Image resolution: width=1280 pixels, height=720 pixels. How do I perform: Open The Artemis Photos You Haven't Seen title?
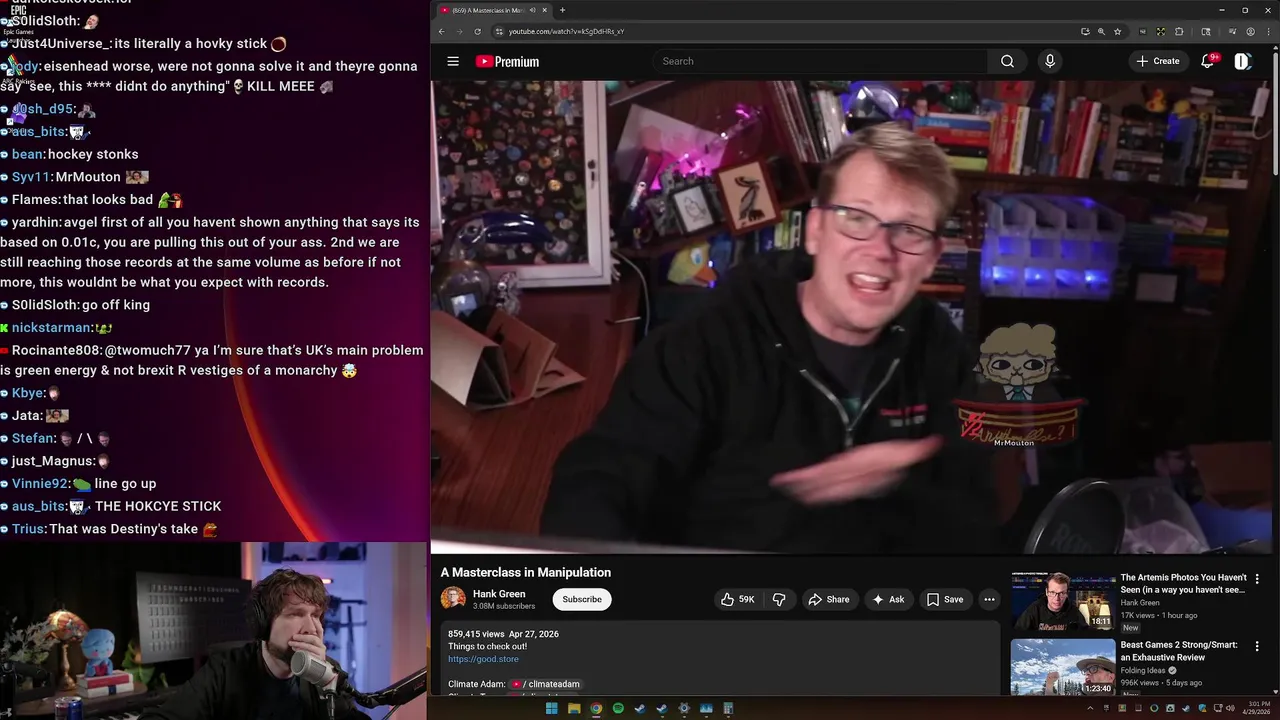tap(1183, 583)
